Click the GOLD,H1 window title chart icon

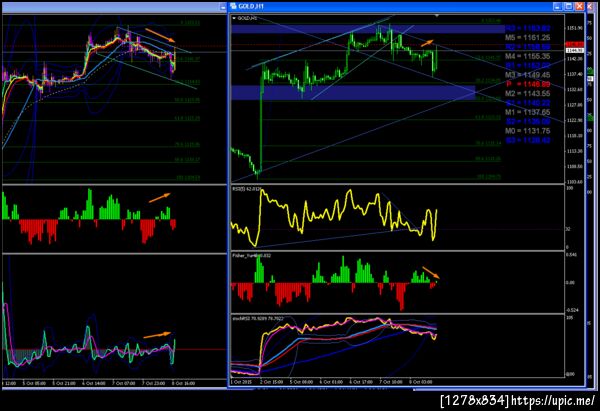coord(233,6)
